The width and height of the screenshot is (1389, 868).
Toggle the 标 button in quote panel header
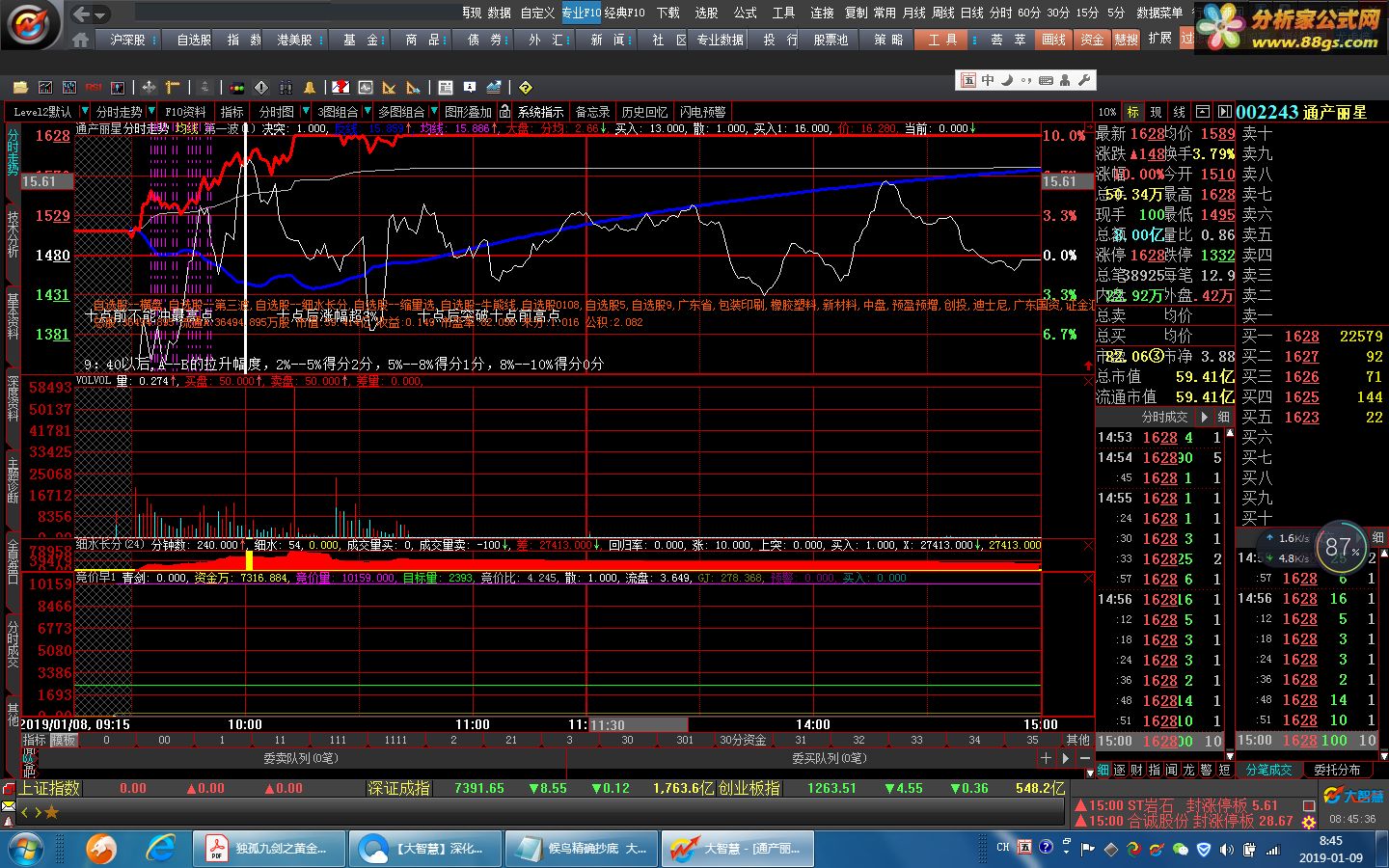coord(1132,112)
